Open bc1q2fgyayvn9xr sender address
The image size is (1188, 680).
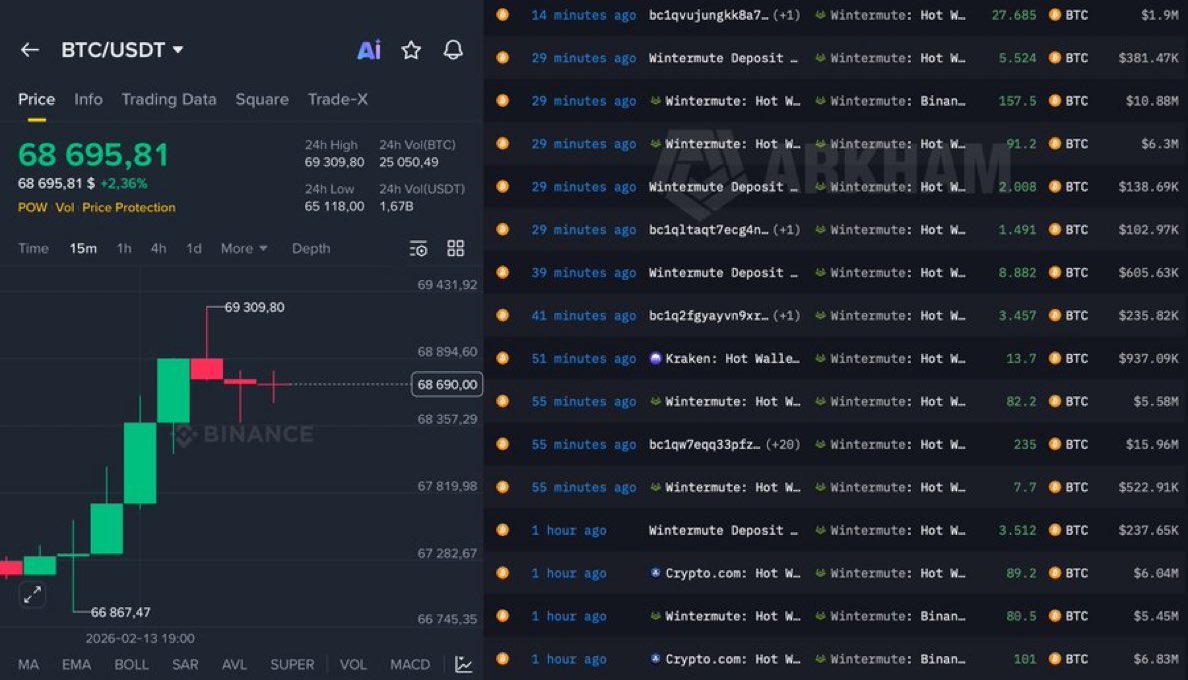tap(708, 315)
